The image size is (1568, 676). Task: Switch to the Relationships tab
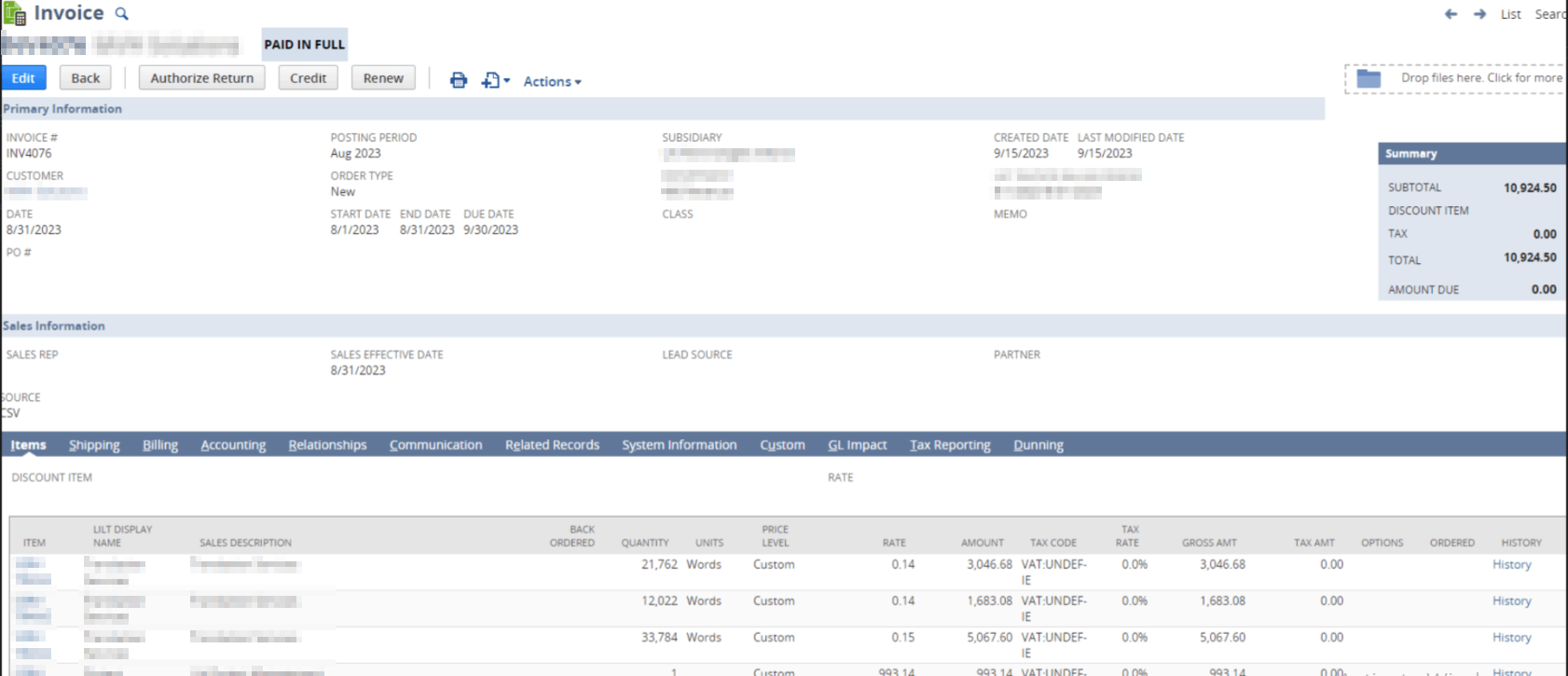pos(327,445)
